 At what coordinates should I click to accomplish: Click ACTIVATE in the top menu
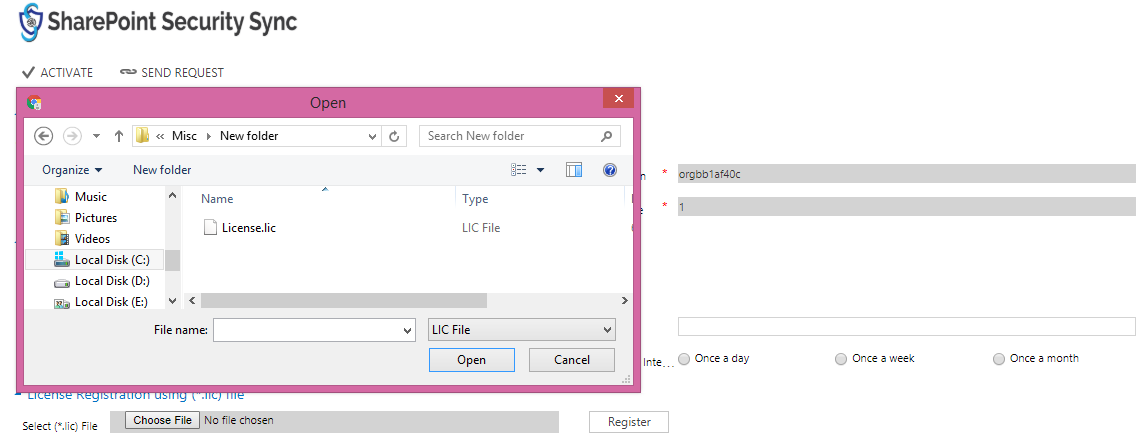pos(58,72)
